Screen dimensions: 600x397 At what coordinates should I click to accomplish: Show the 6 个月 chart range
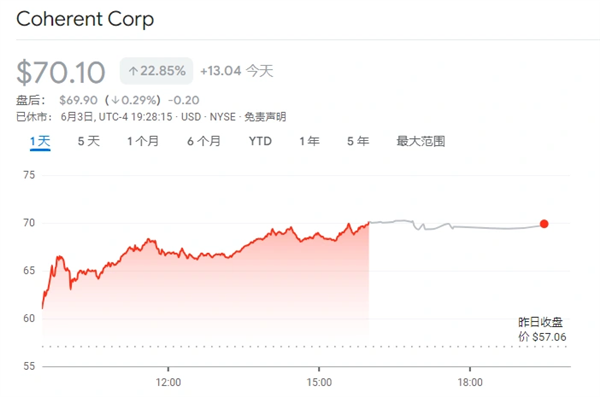pyautogui.click(x=204, y=141)
